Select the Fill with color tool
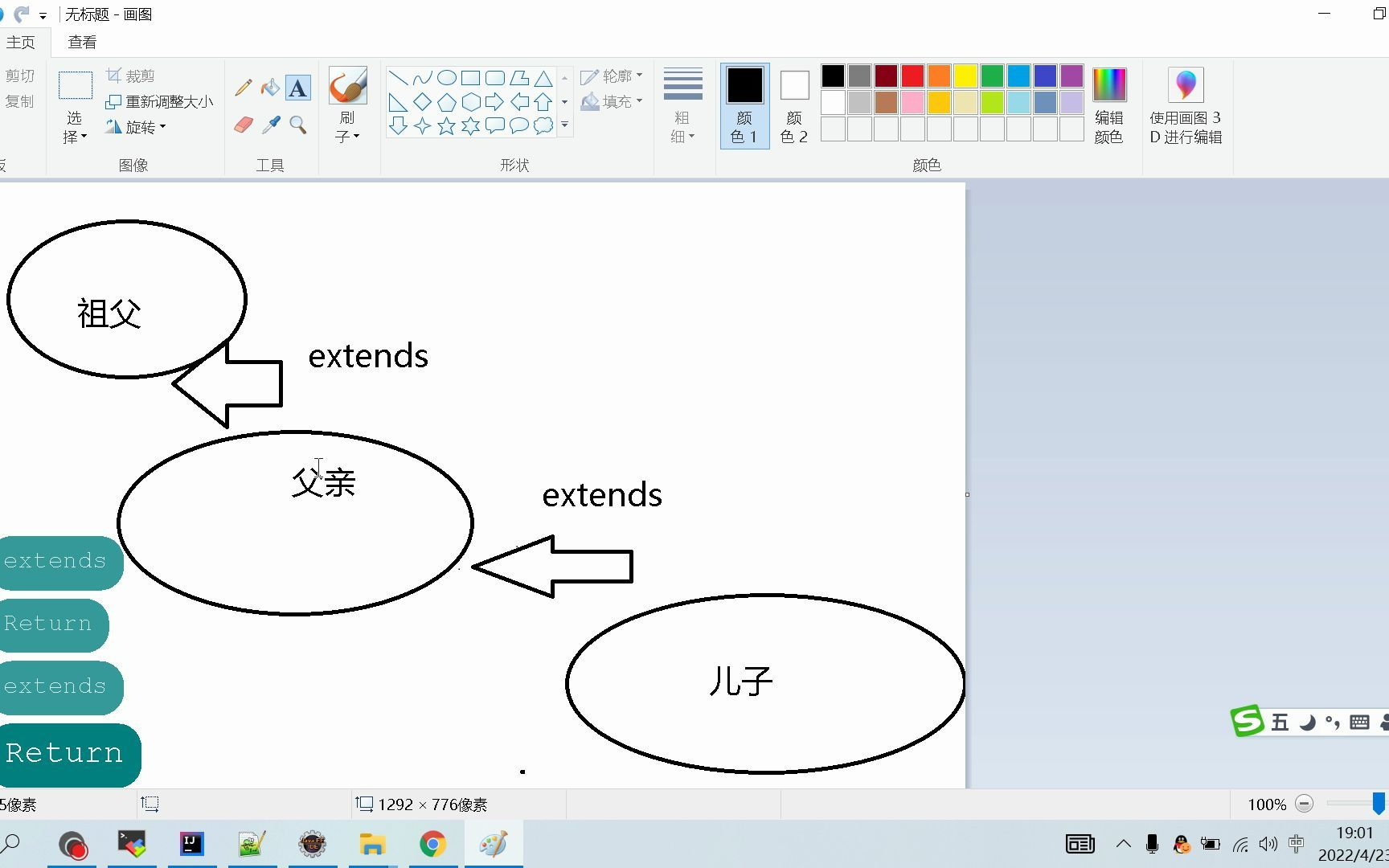The image size is (1389, 868). coord(270,86)
